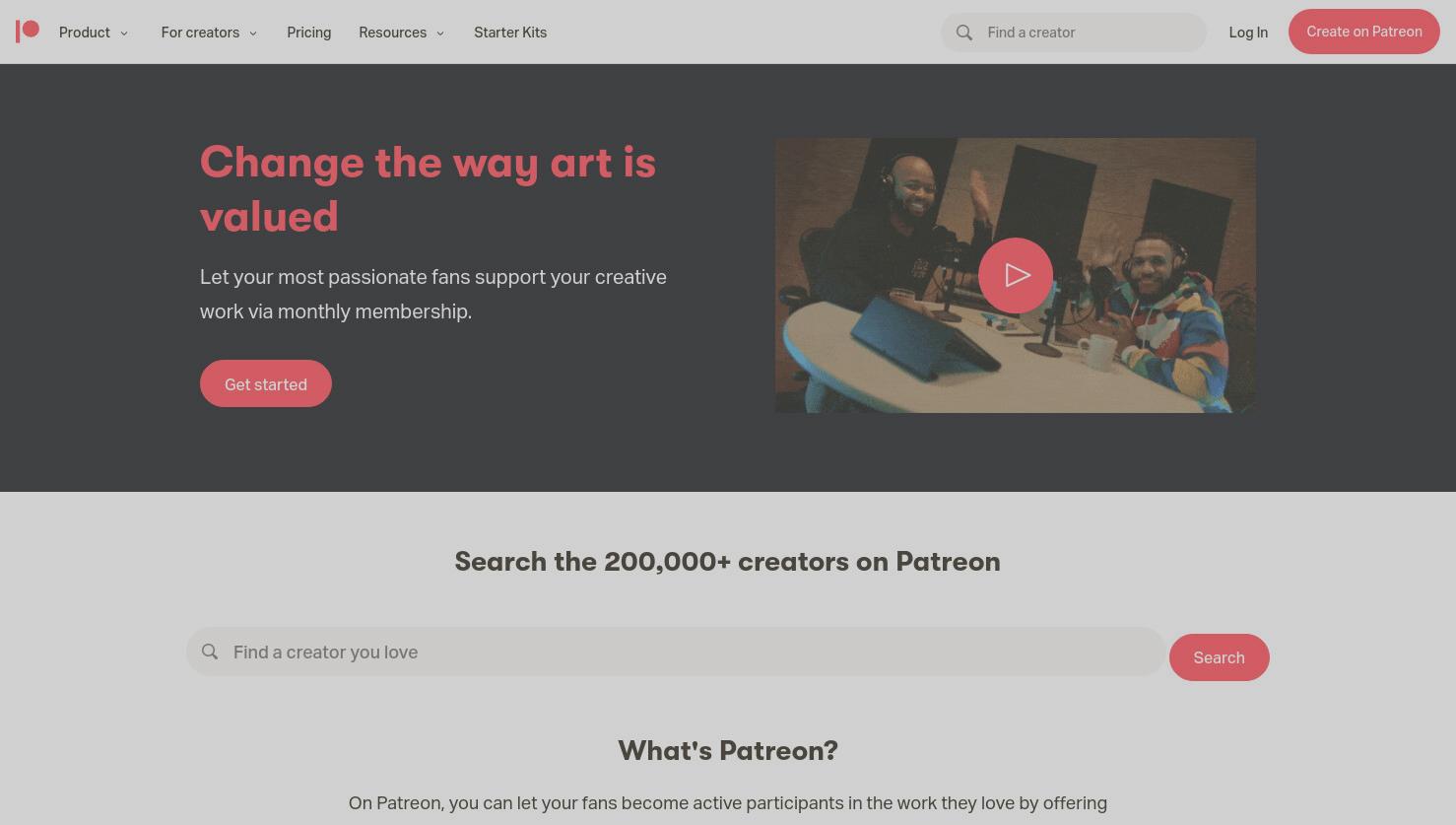Expand the For creators chevron
1456x825 pixels.
click(x=253, y=34)
